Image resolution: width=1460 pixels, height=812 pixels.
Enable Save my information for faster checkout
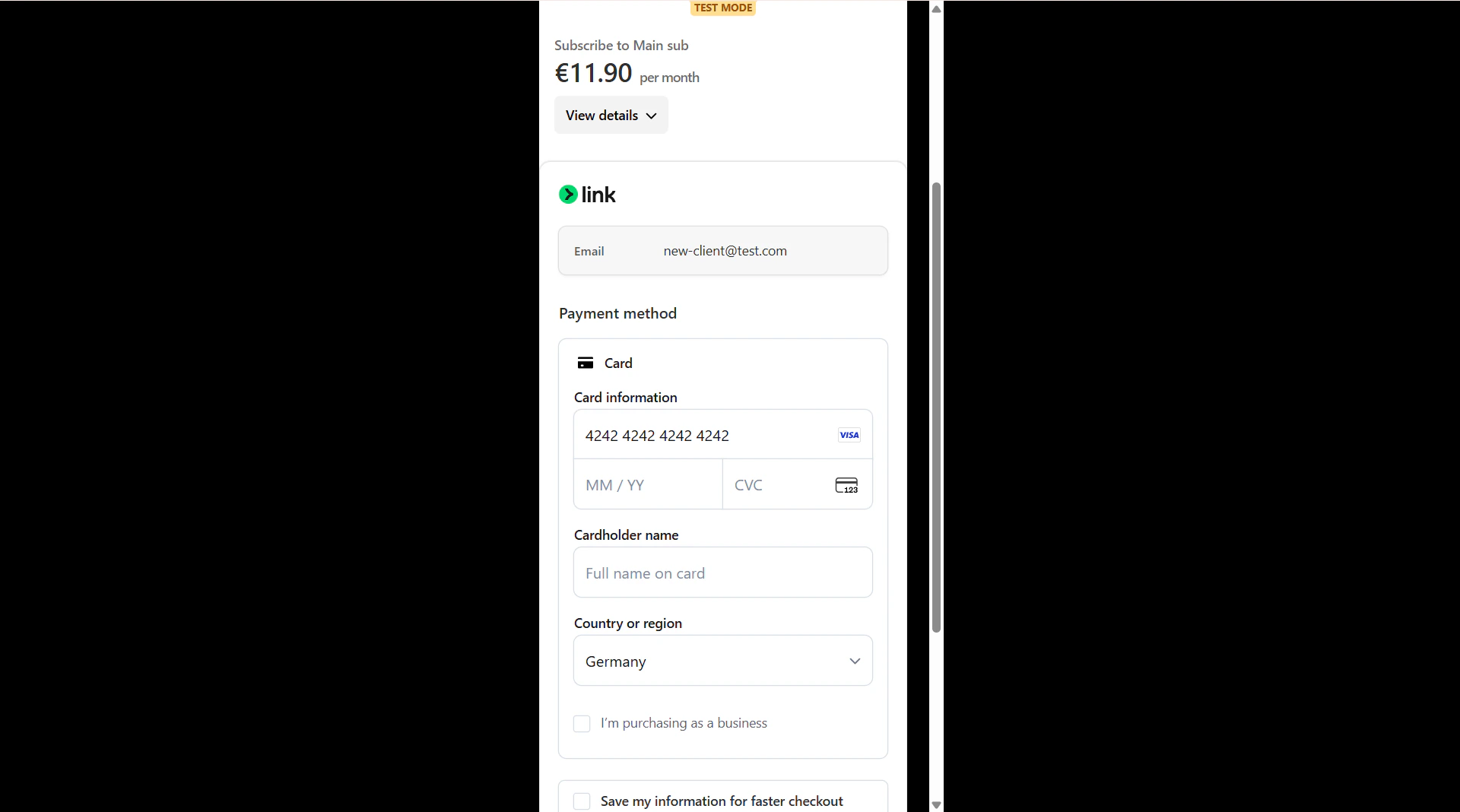click(582, 801)
